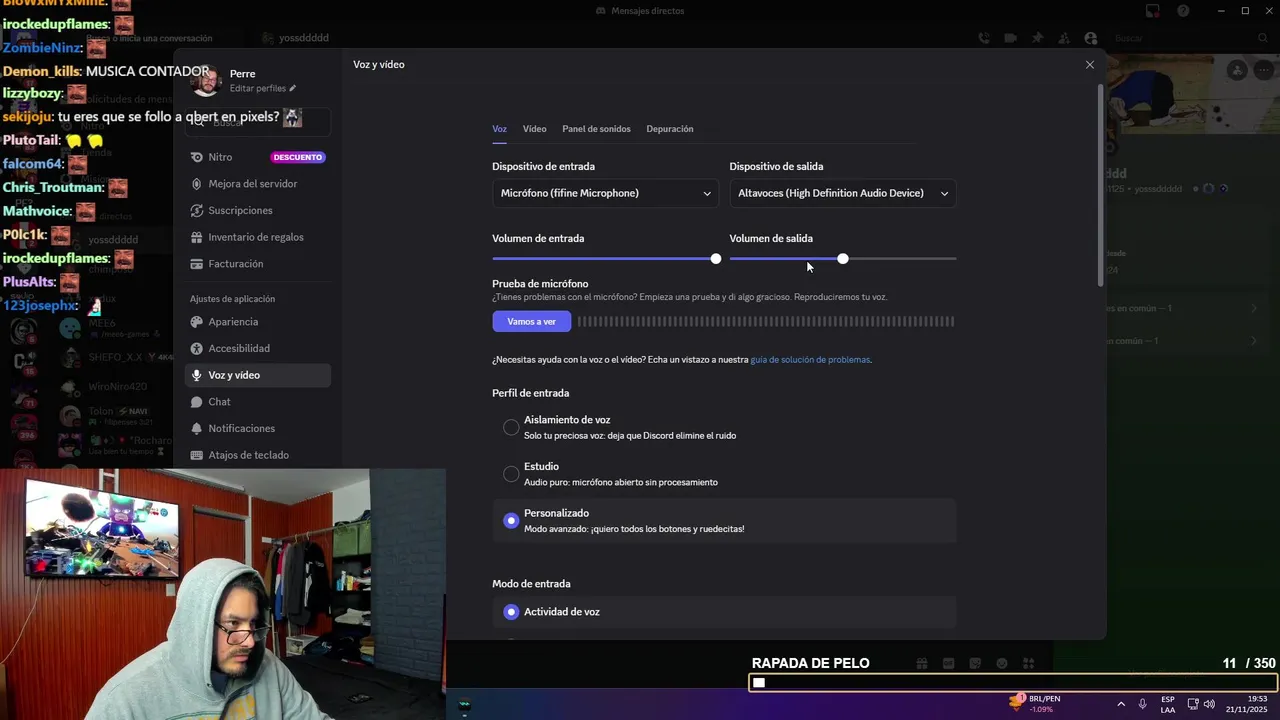Viewport: 1280px width, 720px height.
Task: Click the DESCUENTO Nitro badge
Action: 298,157
